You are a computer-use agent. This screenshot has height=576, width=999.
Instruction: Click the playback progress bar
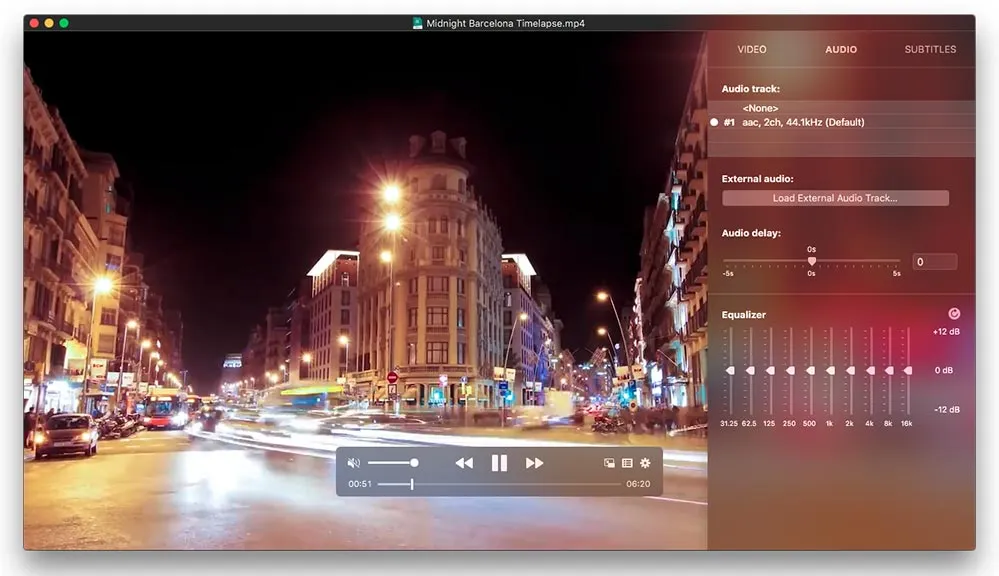click(x=500, y=484)
